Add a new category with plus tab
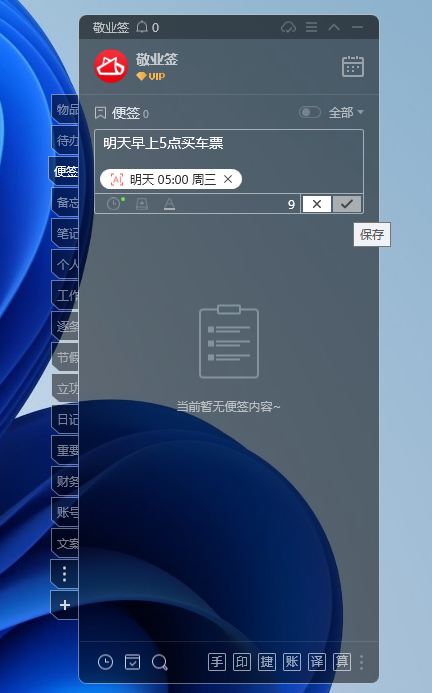The image size is (432, 693). coord(65,605)
